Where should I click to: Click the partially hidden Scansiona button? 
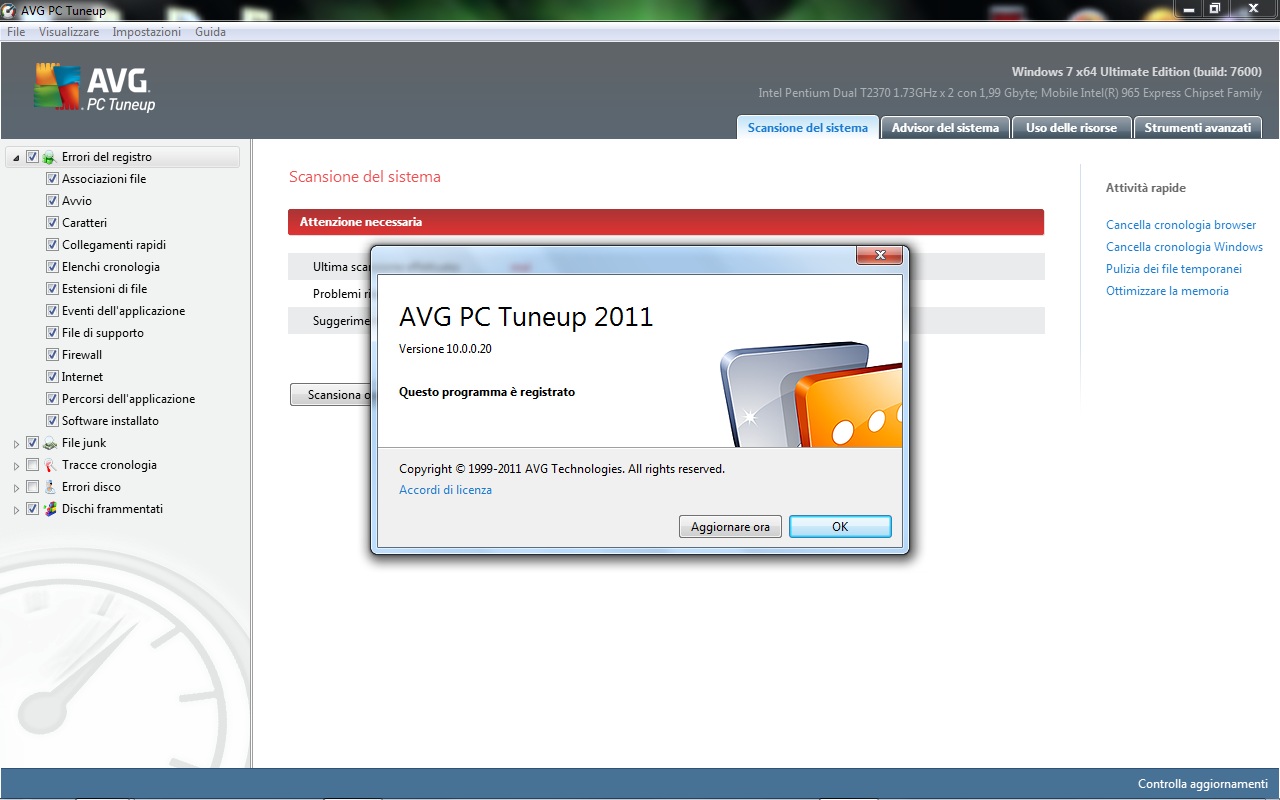tap(331, 395)
